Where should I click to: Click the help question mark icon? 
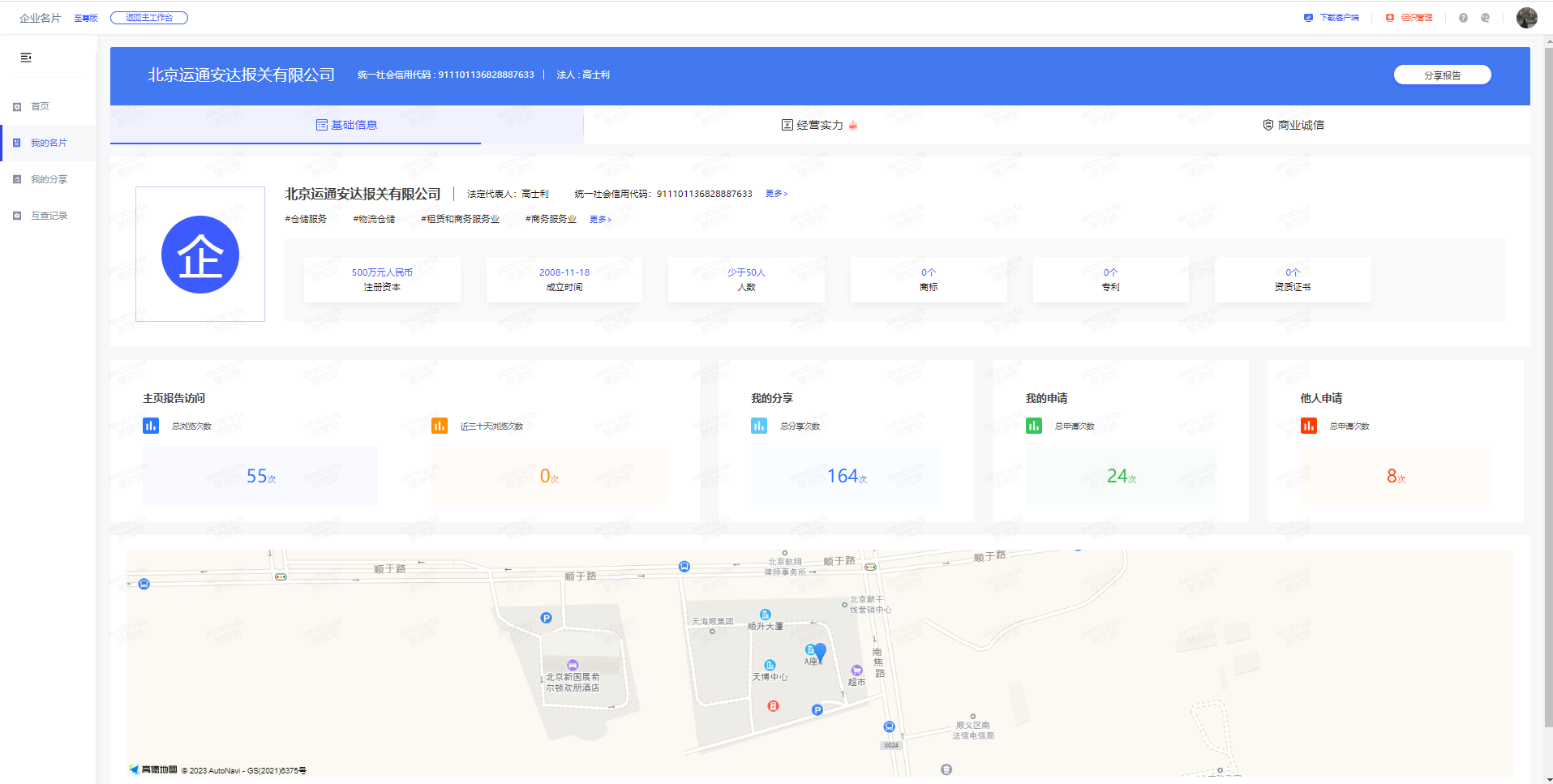pyautogui.click(x=1463, y=18)
